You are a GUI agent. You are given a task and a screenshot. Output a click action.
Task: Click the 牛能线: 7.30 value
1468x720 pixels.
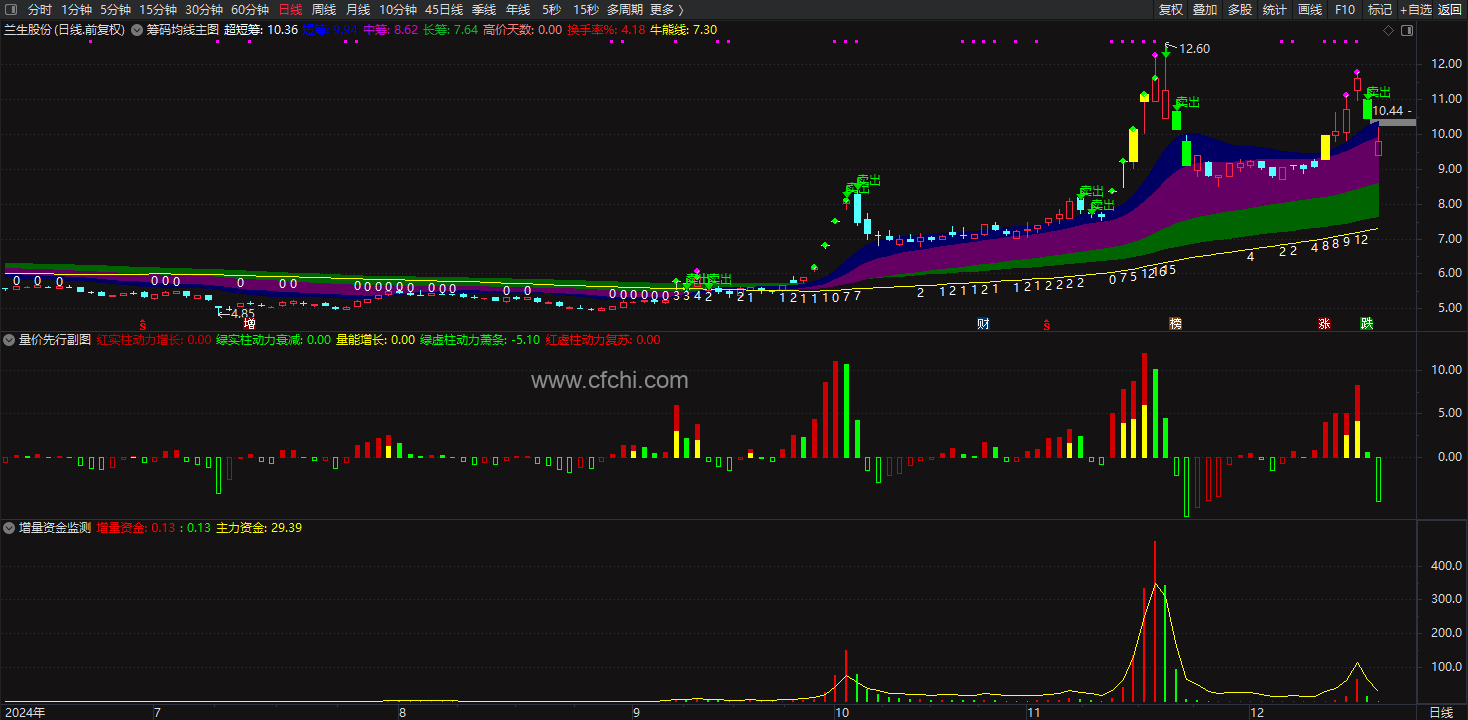pyautogui.click(x=684, y=30)
